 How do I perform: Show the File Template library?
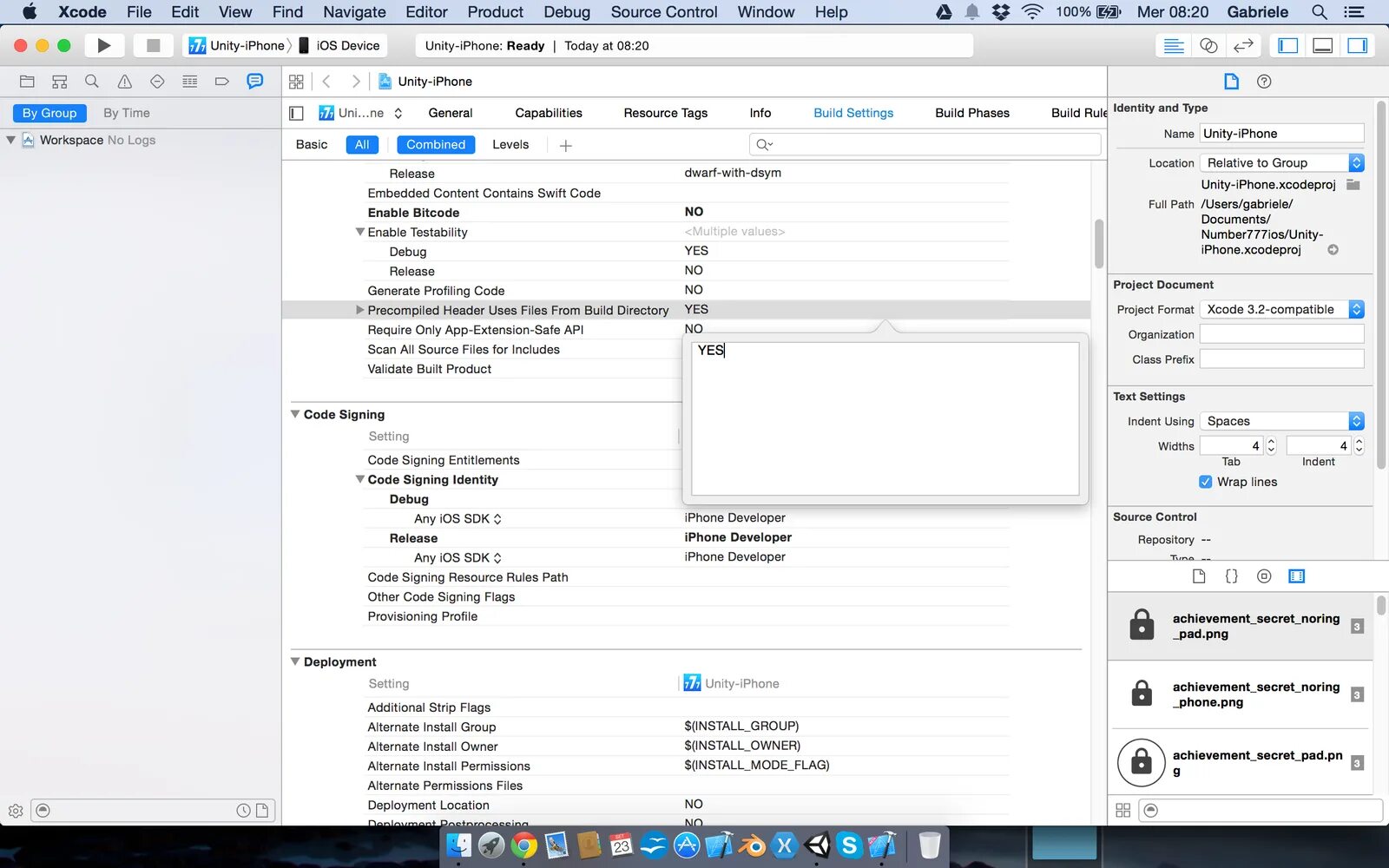[1199, 576]
